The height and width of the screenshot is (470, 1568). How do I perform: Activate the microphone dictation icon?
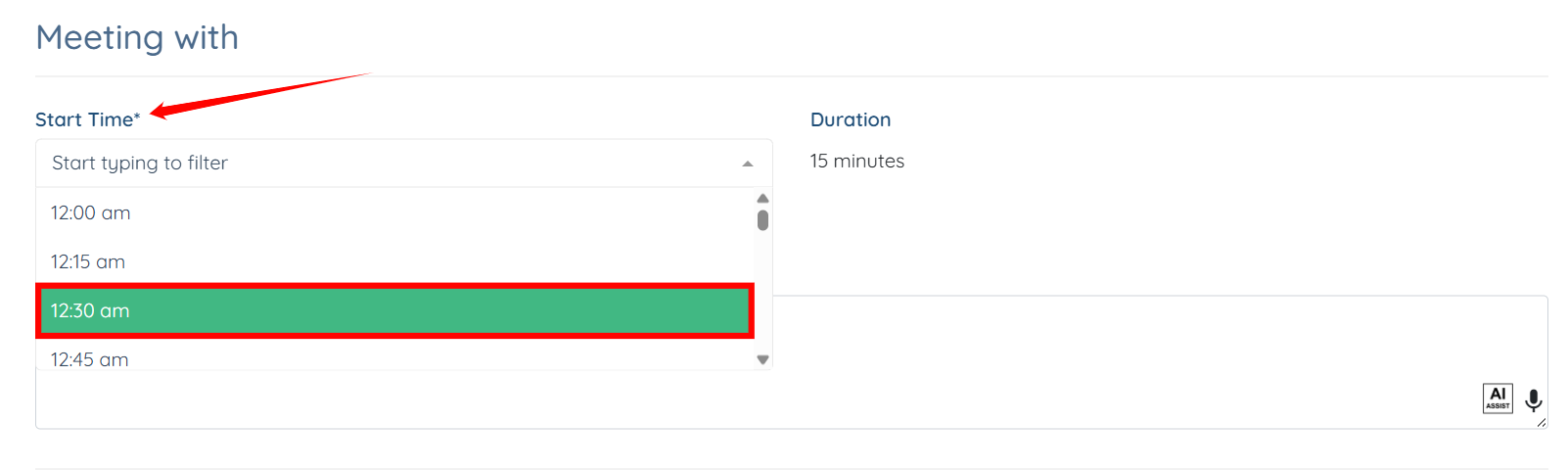[1534, 399]
